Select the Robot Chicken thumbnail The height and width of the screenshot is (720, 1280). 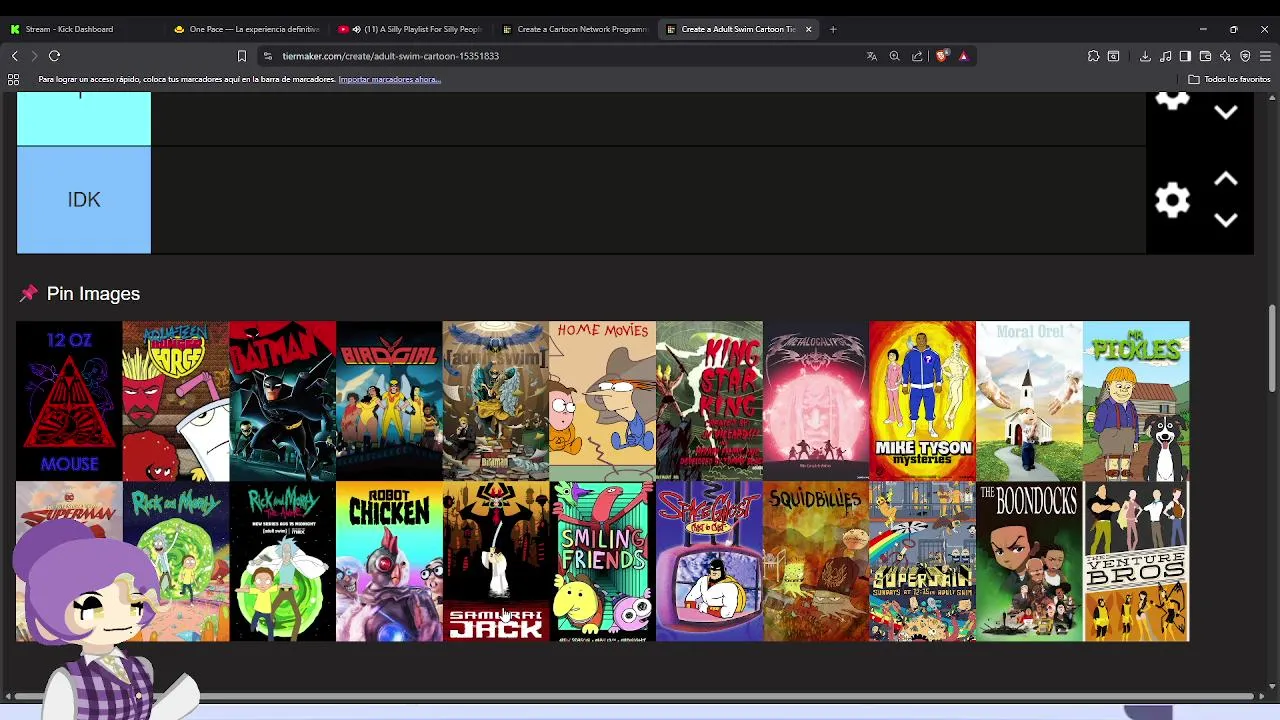pos(389,561)
